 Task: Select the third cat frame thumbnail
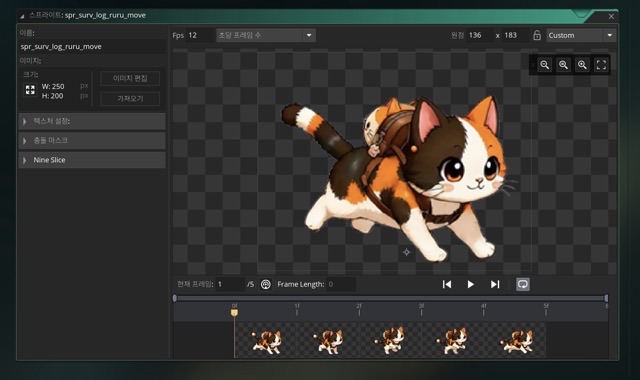click(x=390, y=340)
